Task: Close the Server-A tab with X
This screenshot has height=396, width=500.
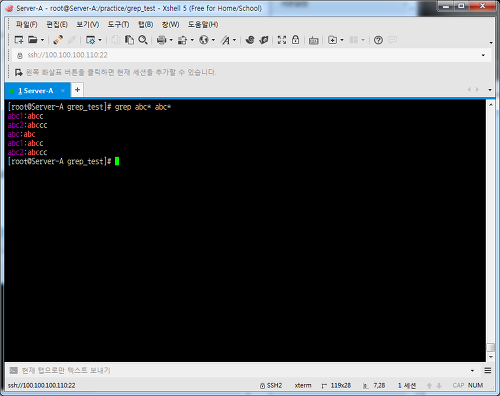Action: pyautogui.click(x=63, y=91)
